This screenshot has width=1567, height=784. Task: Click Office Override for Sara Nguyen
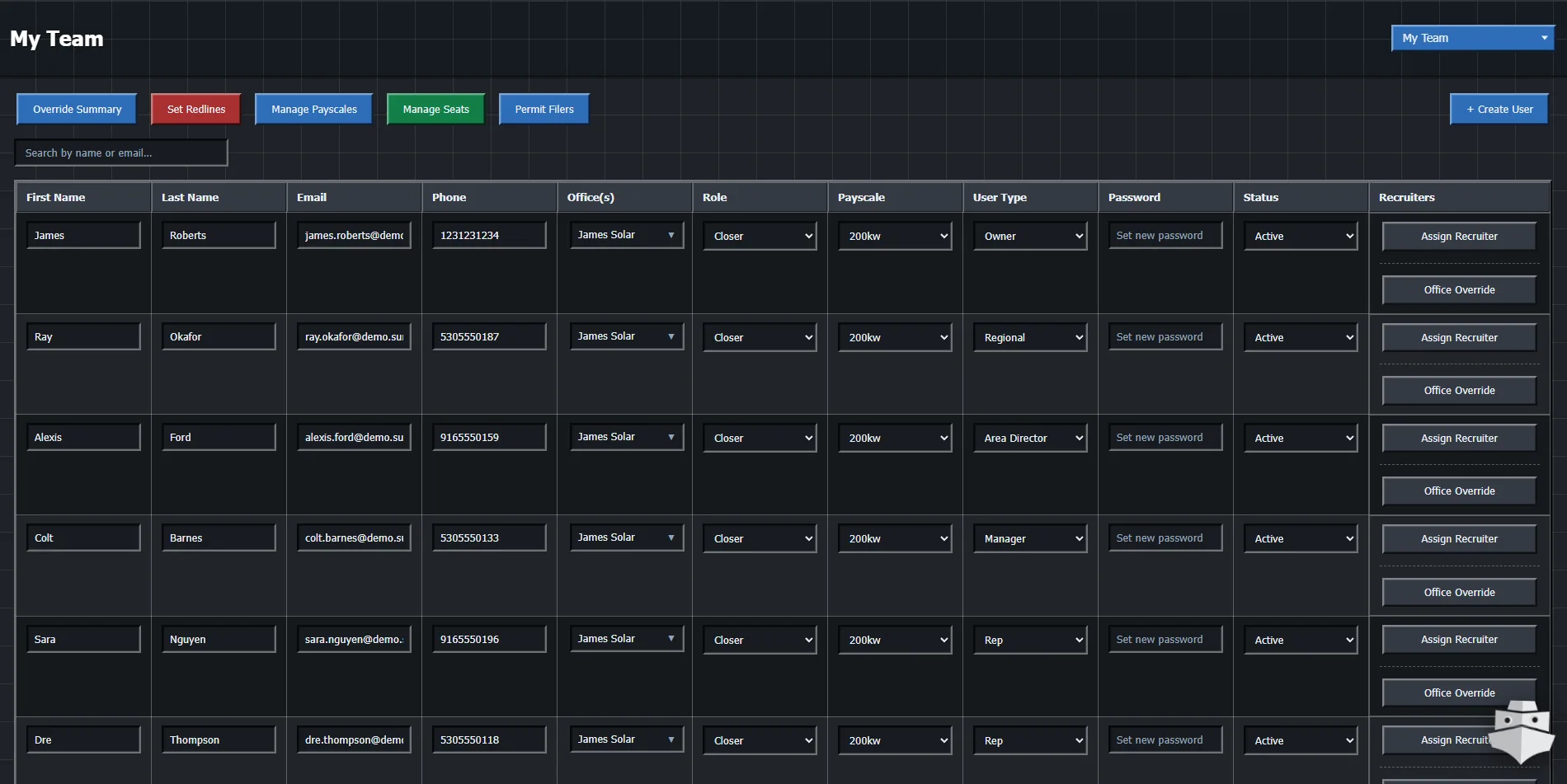1459,692
